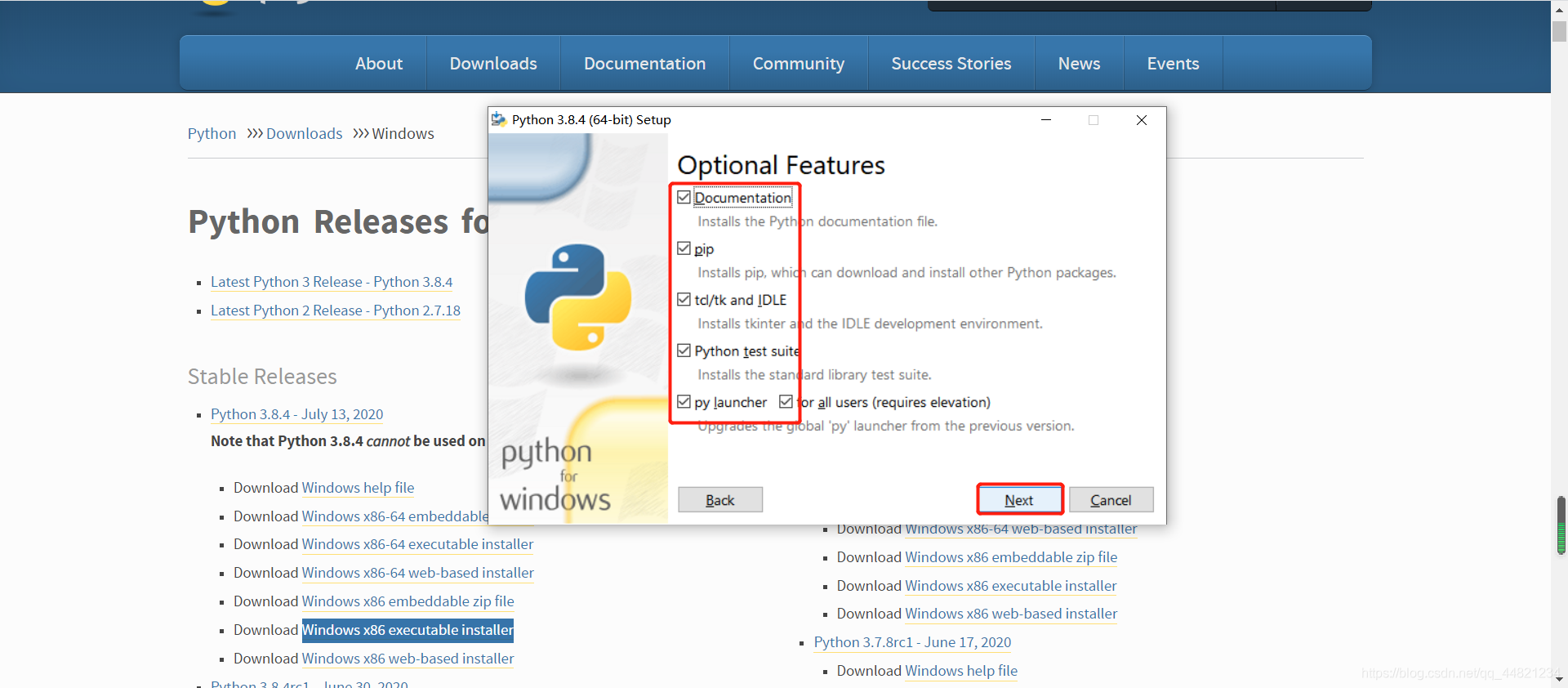Click Next in Python Setup
This screenshot has width=1568, height=688.
coord(1019,500)
